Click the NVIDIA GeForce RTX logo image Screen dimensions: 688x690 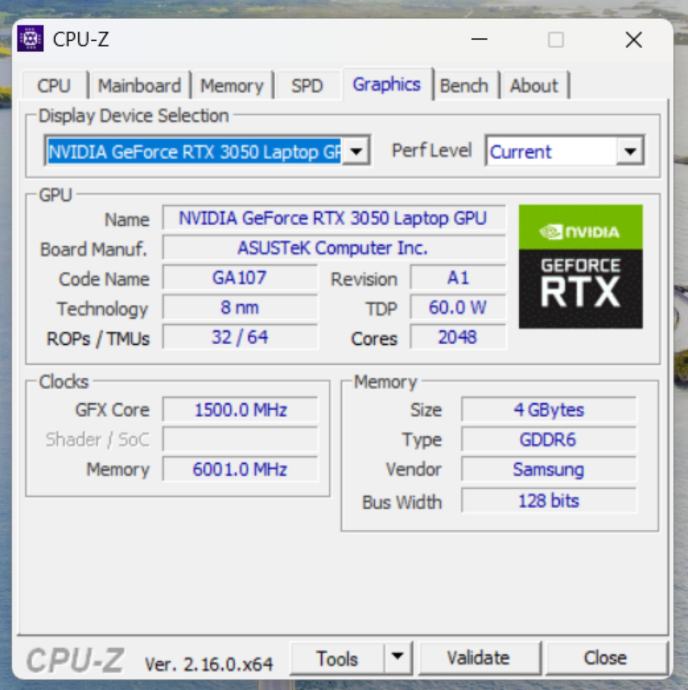point(581,266)
